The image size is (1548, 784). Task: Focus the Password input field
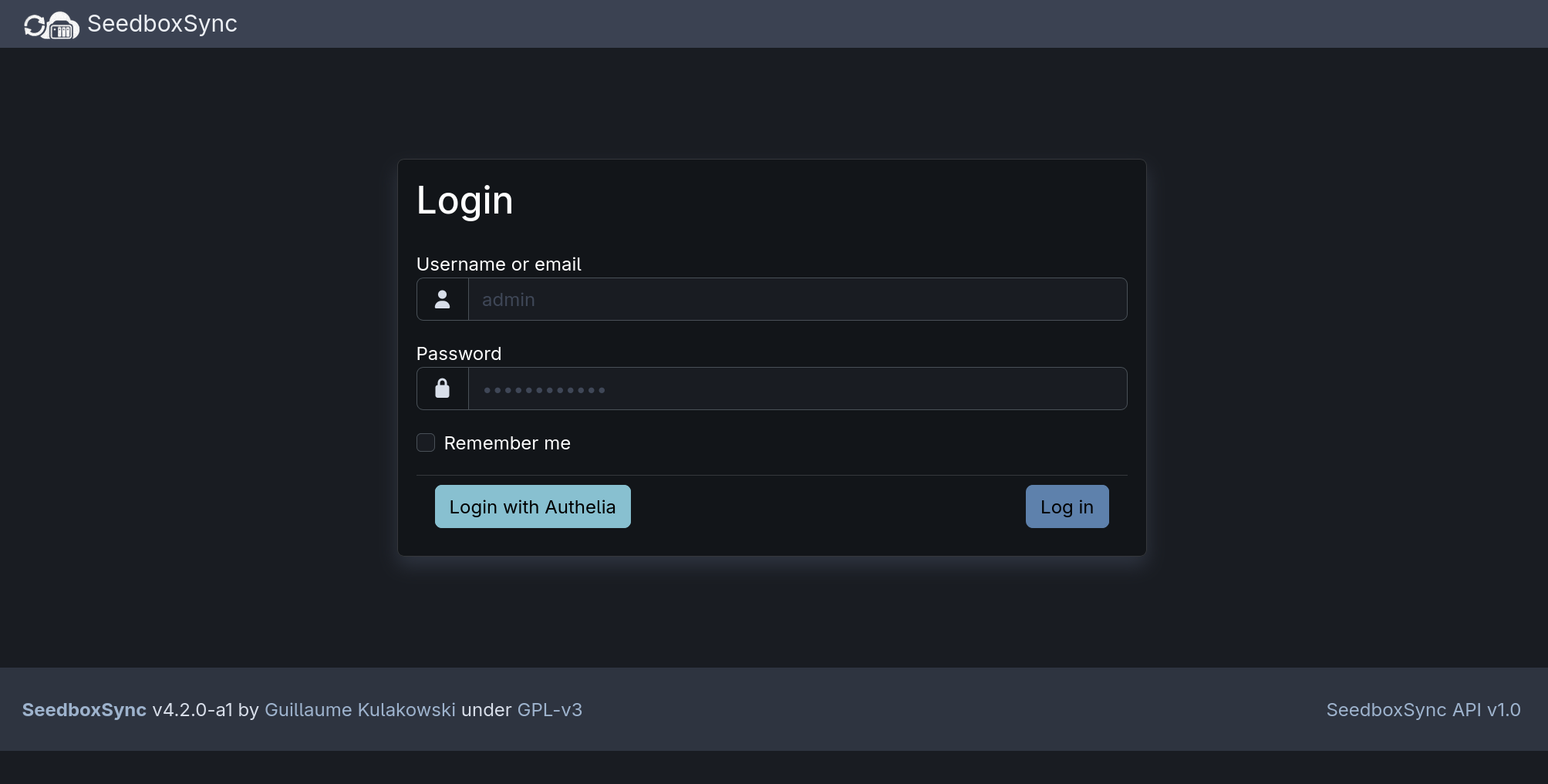(798, 389)
